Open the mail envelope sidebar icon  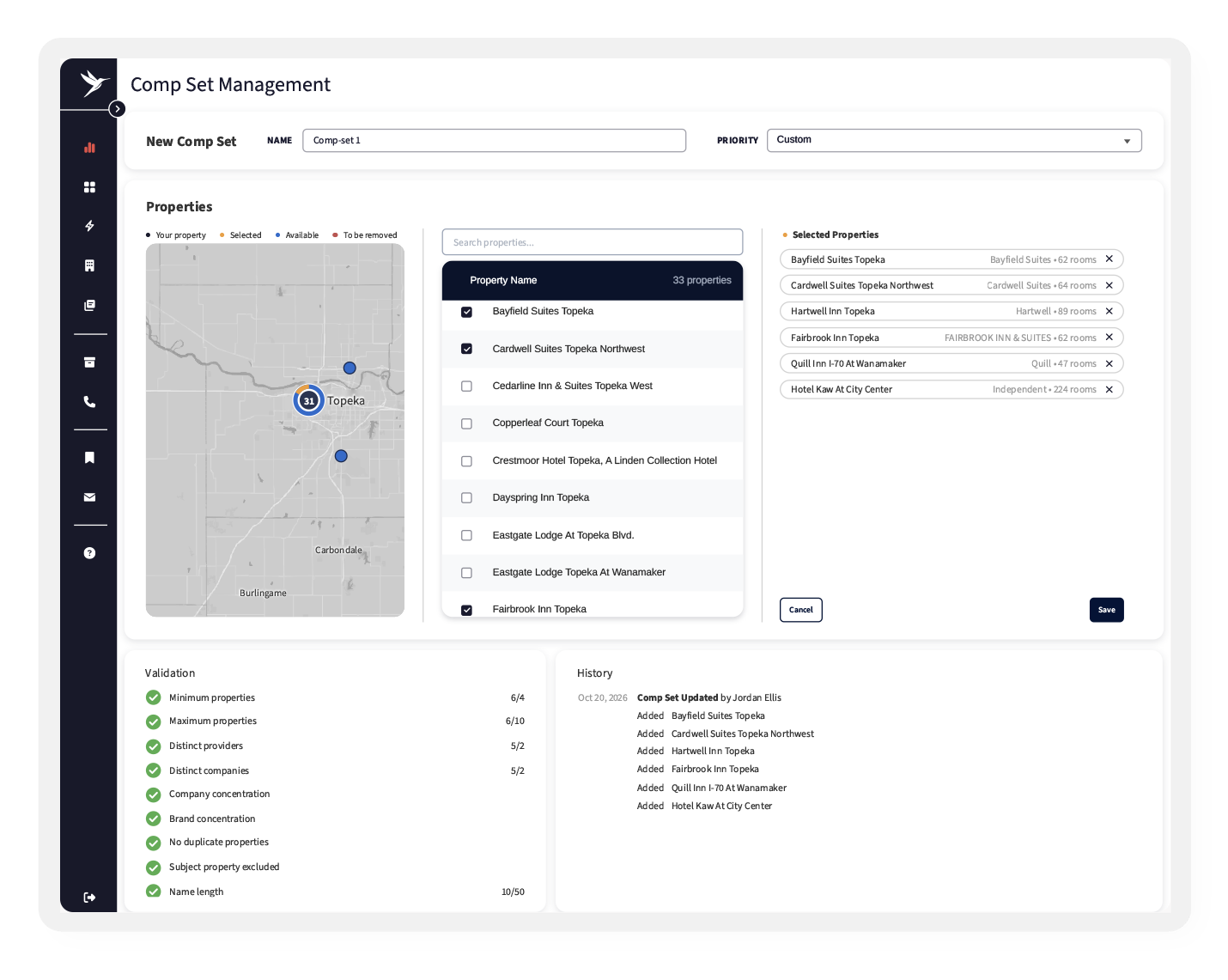click(89, 497)
